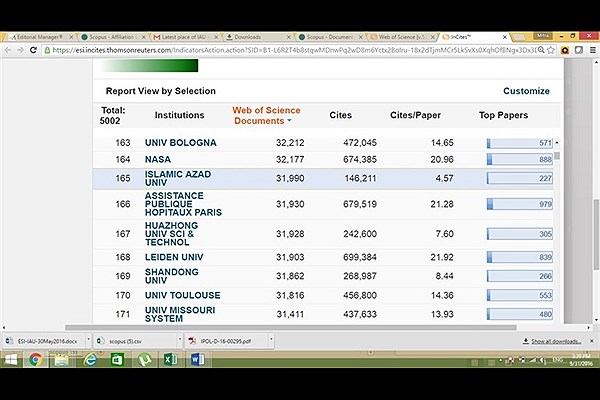Screen dimensions: 600x400
Task: Click the green padlock security icon
Action: tap(47, 50)
